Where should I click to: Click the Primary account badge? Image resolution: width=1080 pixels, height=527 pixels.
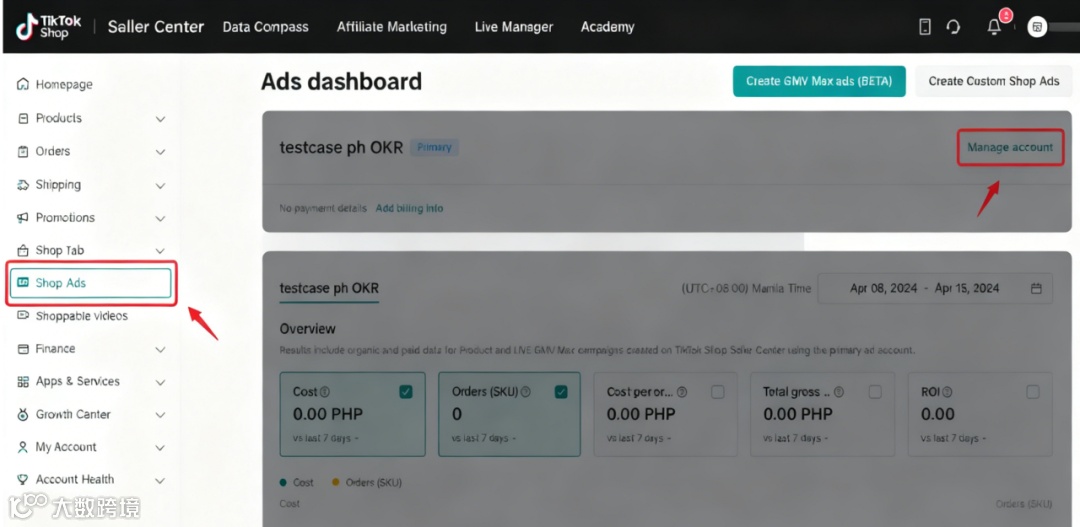[435, 147]
